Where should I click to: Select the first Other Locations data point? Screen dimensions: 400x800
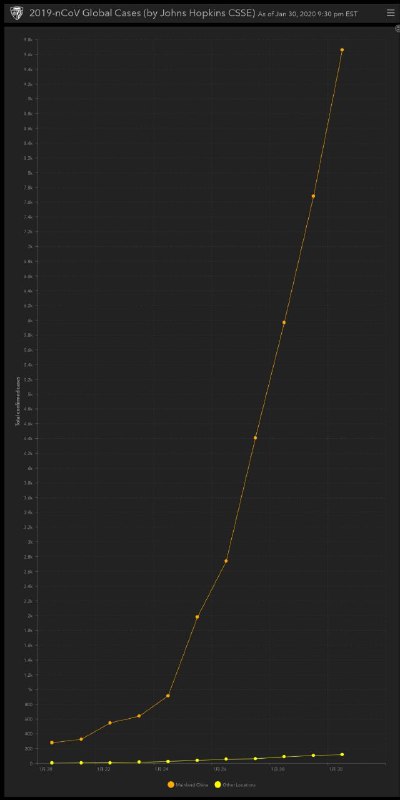[52, 763]
